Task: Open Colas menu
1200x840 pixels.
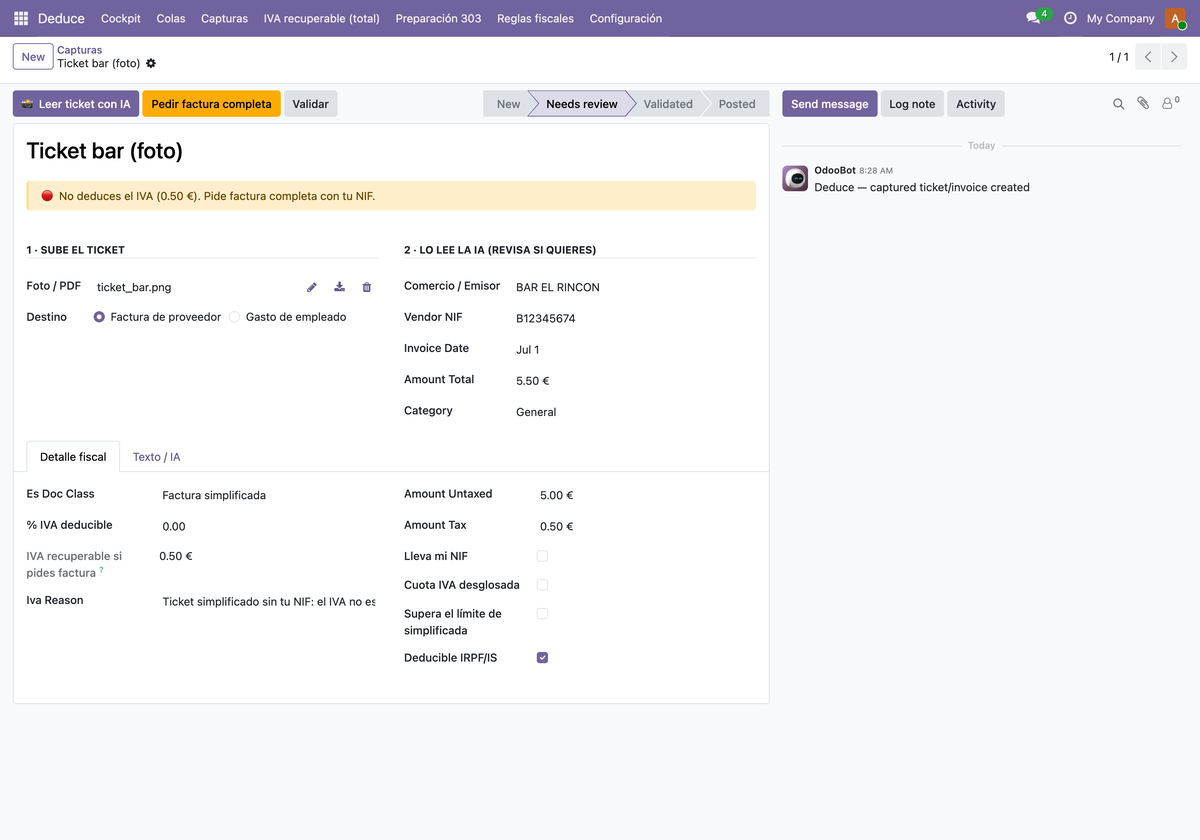Action: [171, 18]
